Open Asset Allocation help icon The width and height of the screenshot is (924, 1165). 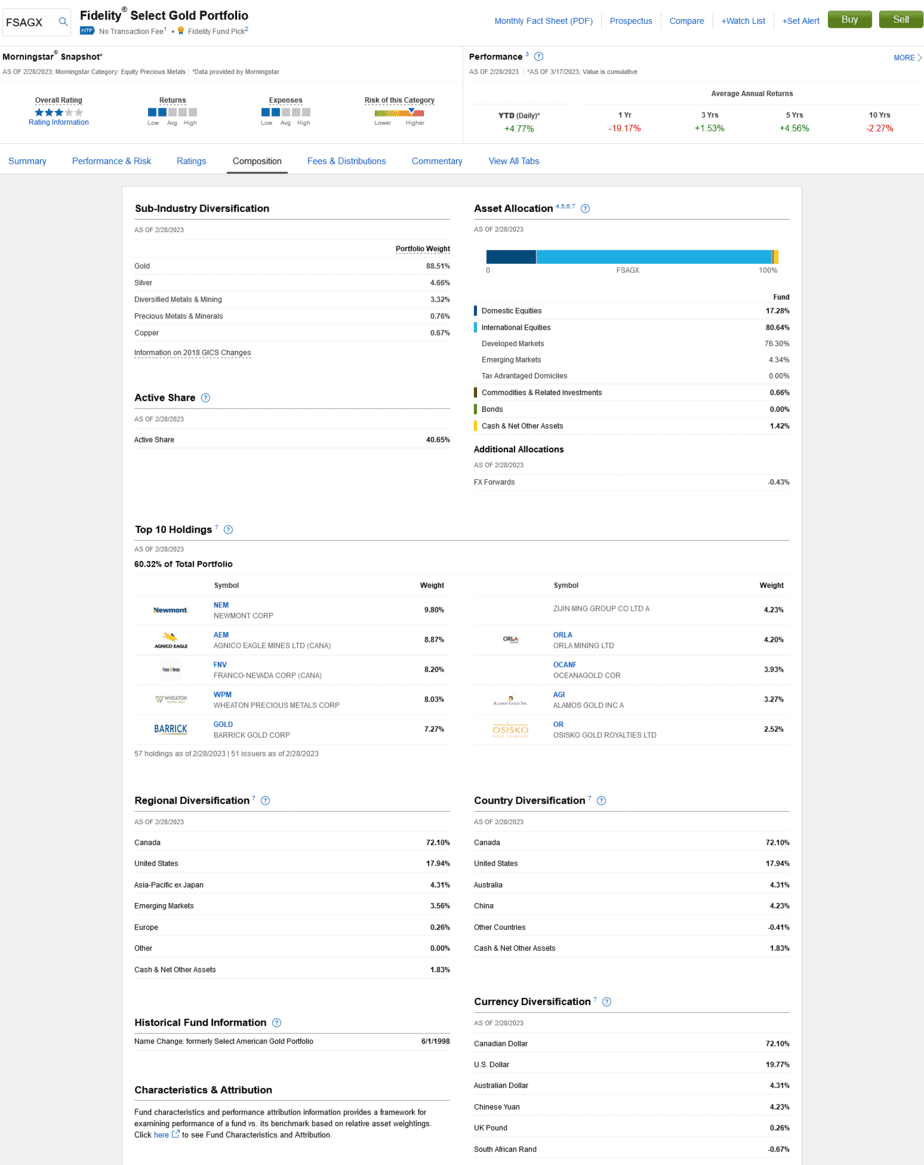585,209
